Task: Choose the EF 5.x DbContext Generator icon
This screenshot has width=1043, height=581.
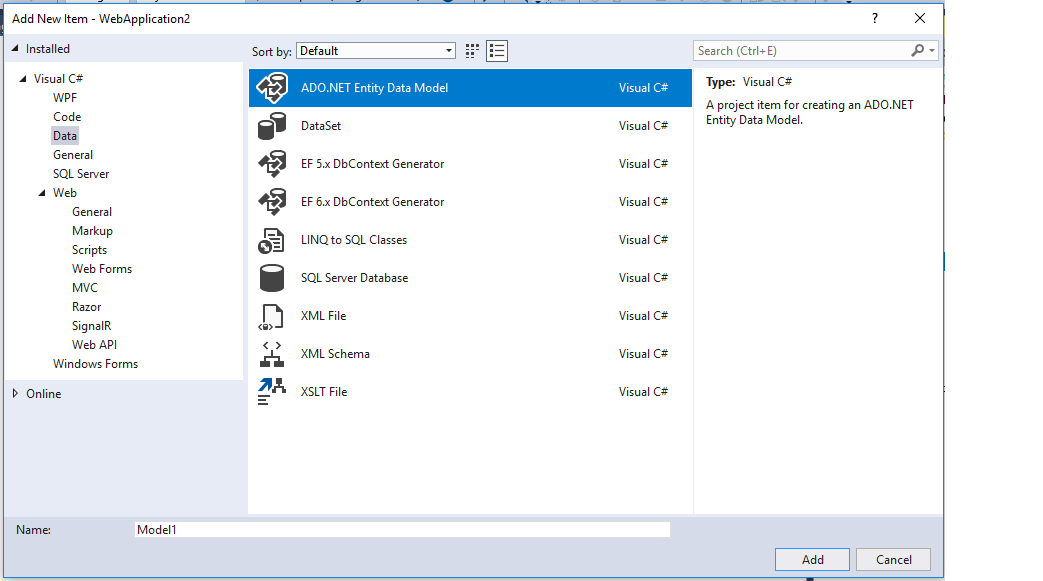Action: 272,164
